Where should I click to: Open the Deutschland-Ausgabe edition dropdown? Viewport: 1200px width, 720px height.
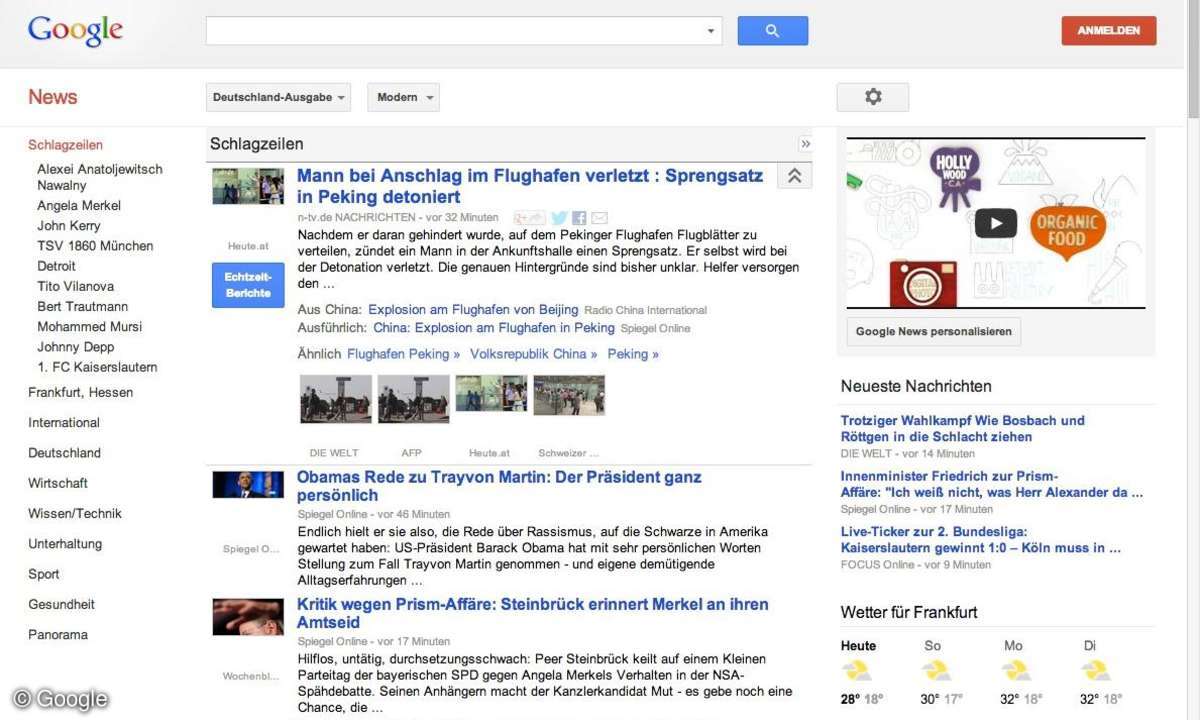279,97
